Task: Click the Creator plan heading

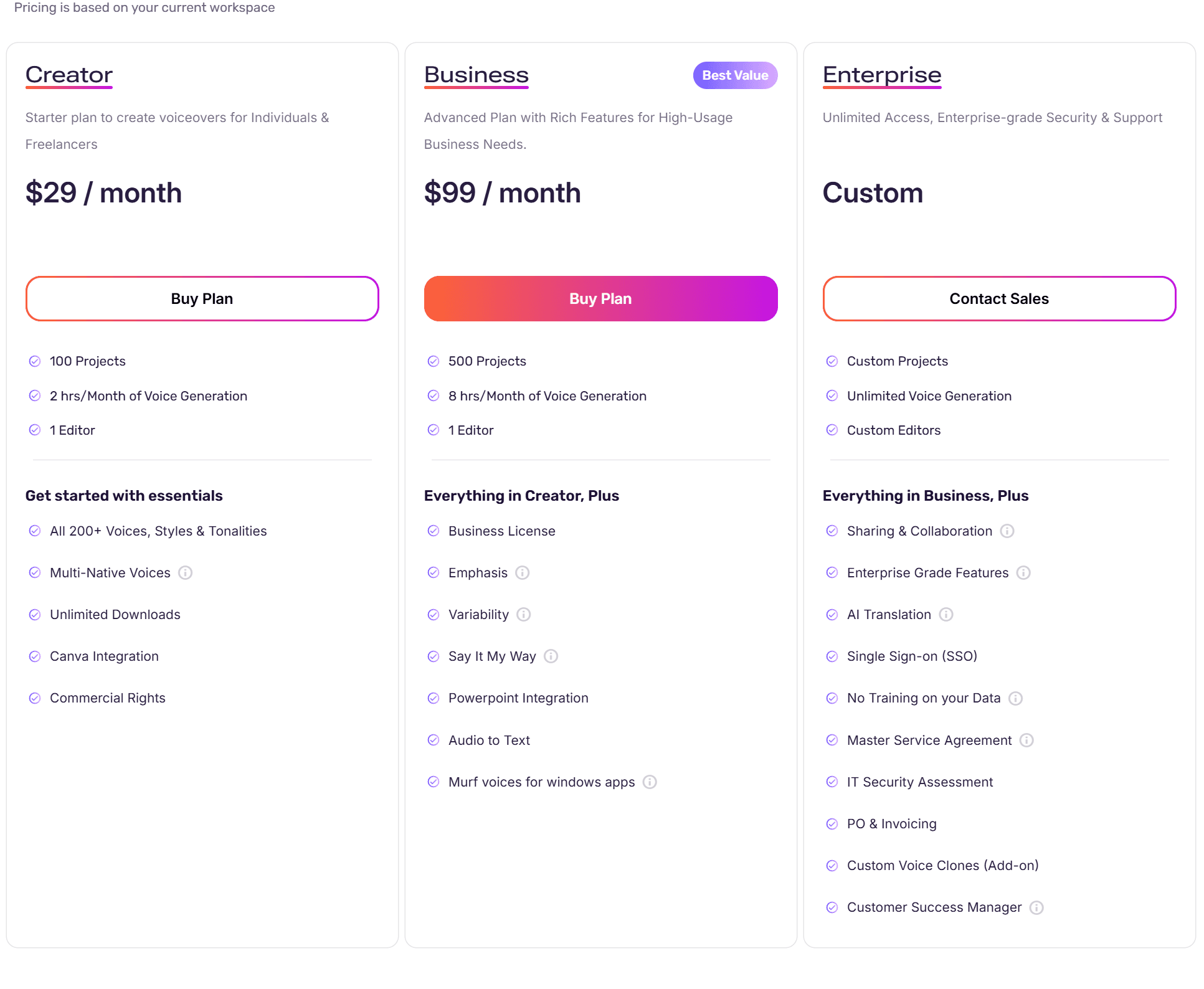Action: 69,74
